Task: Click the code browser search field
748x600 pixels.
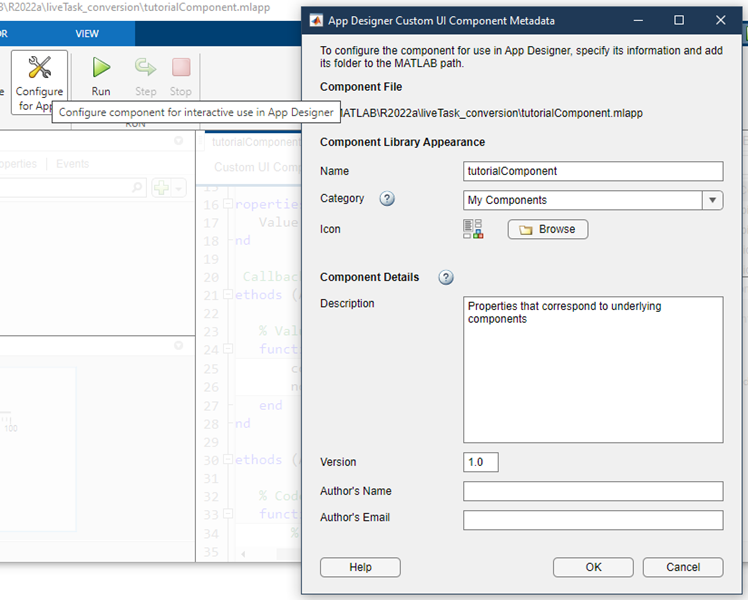Action: pos(73,188)
